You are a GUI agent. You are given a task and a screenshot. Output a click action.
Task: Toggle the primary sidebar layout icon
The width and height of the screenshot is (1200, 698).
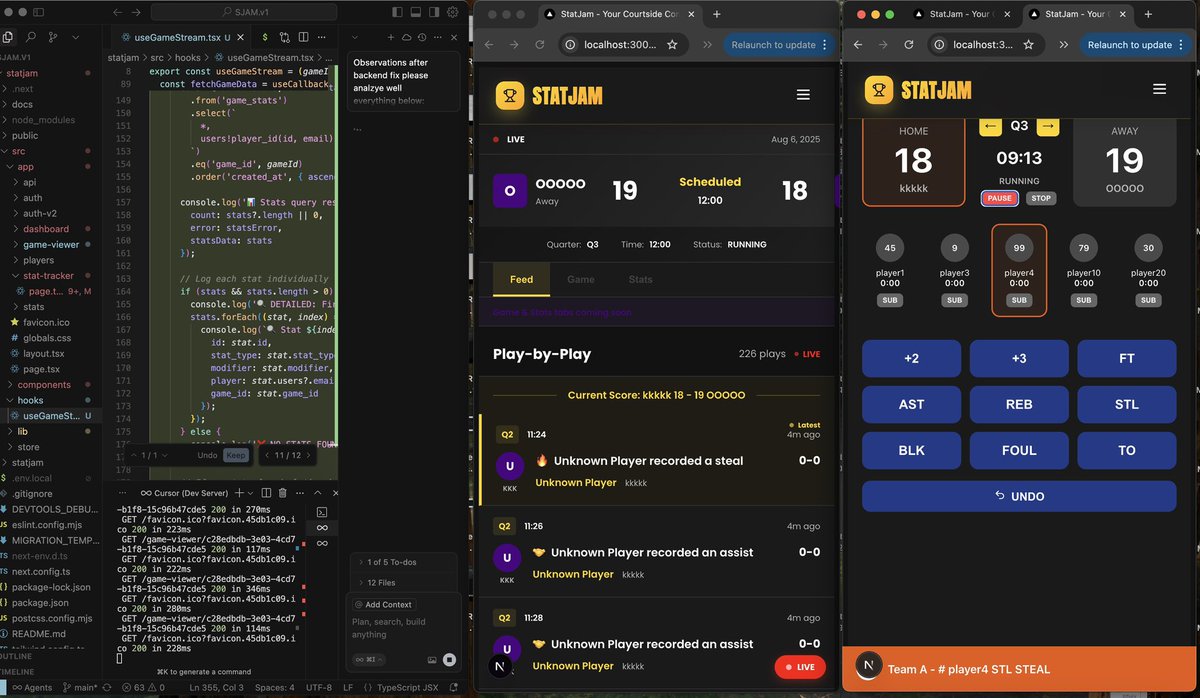397,12
